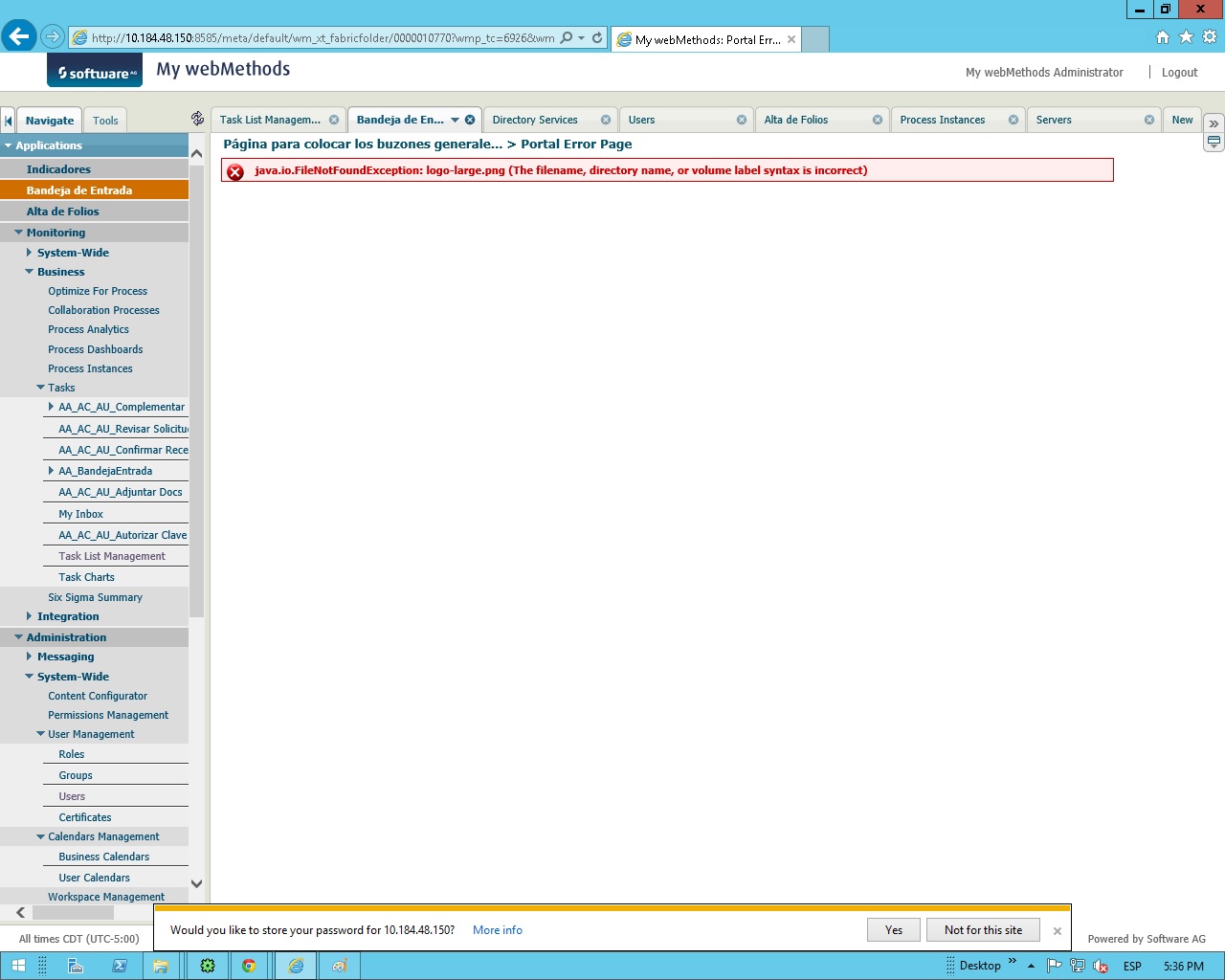Switch to the Tools tab
Screen dimensions: 1225x980
pyautogui.click(x=105, y=121)
